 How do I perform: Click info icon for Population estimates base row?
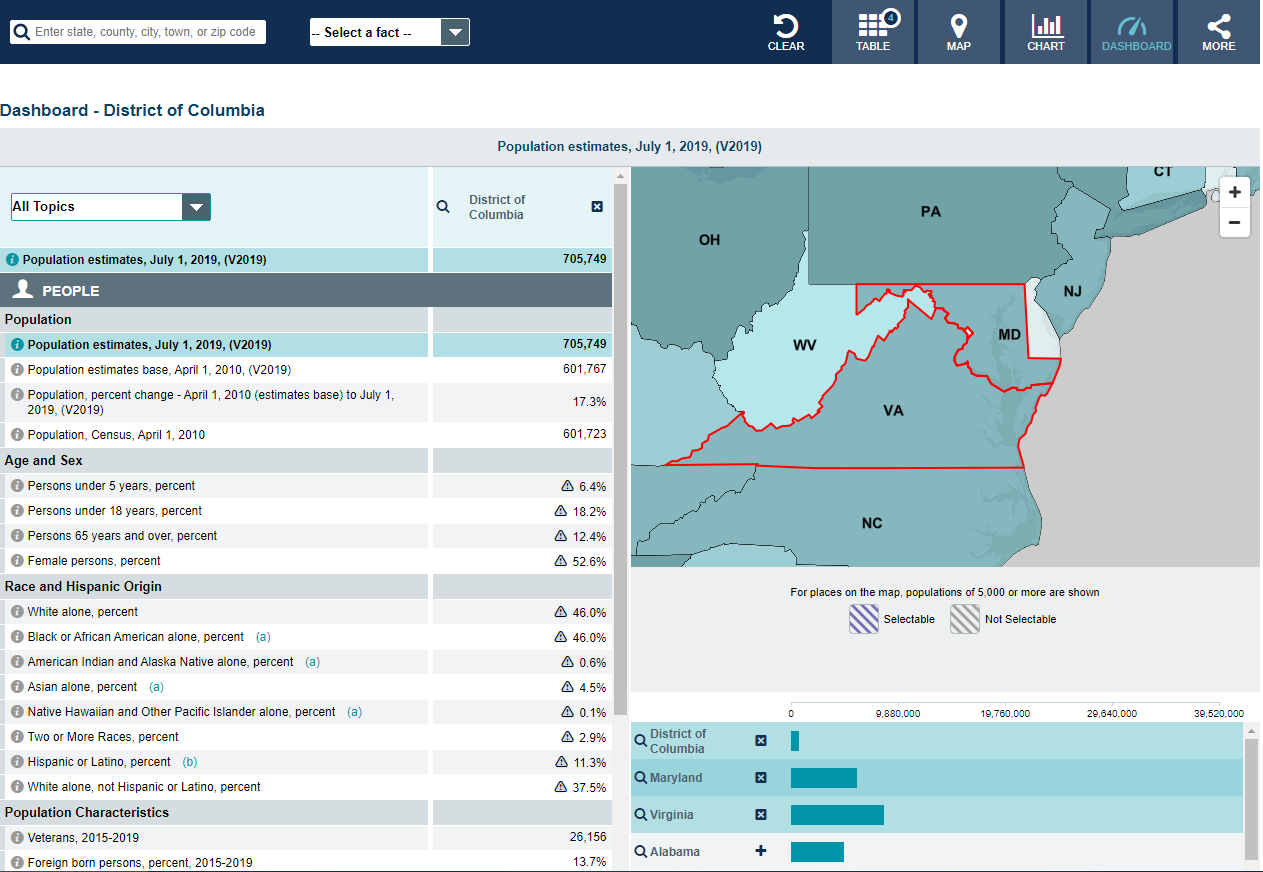(x=17, y=369)
